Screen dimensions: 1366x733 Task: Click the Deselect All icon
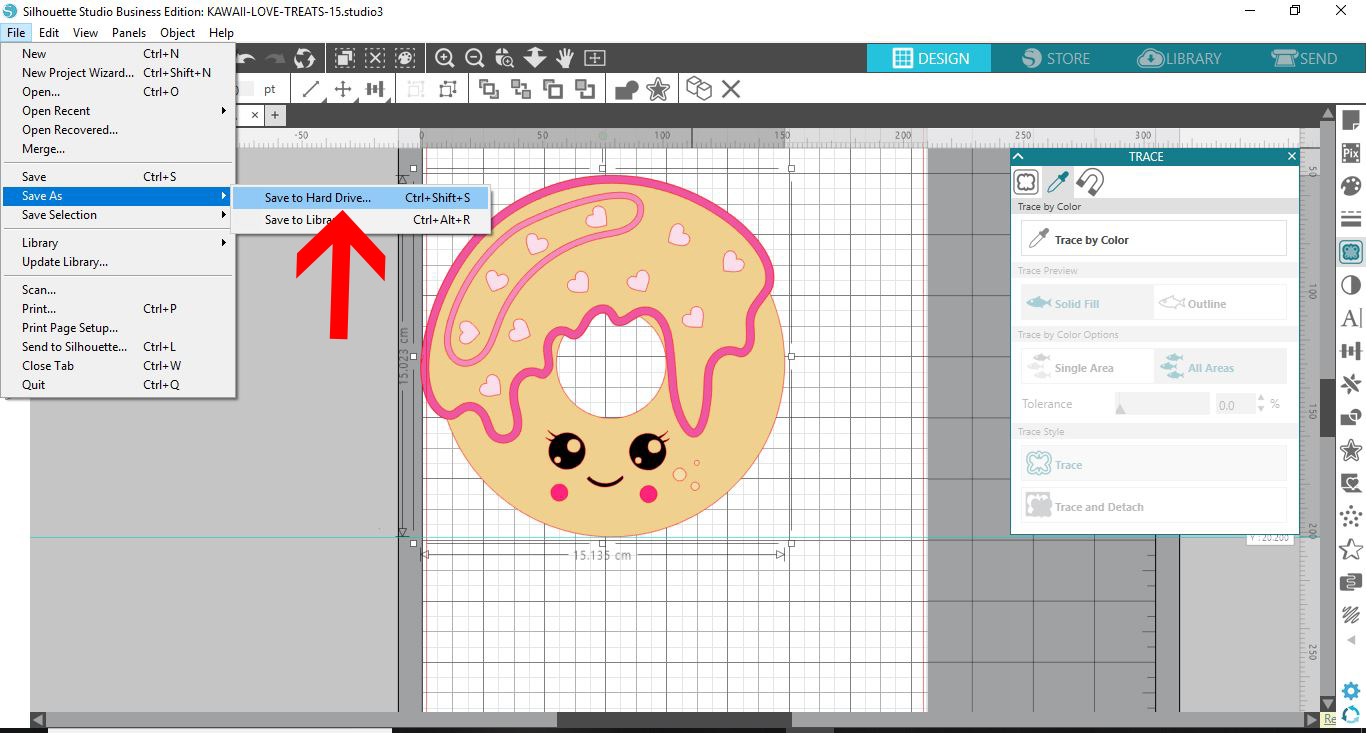point(375,58)
